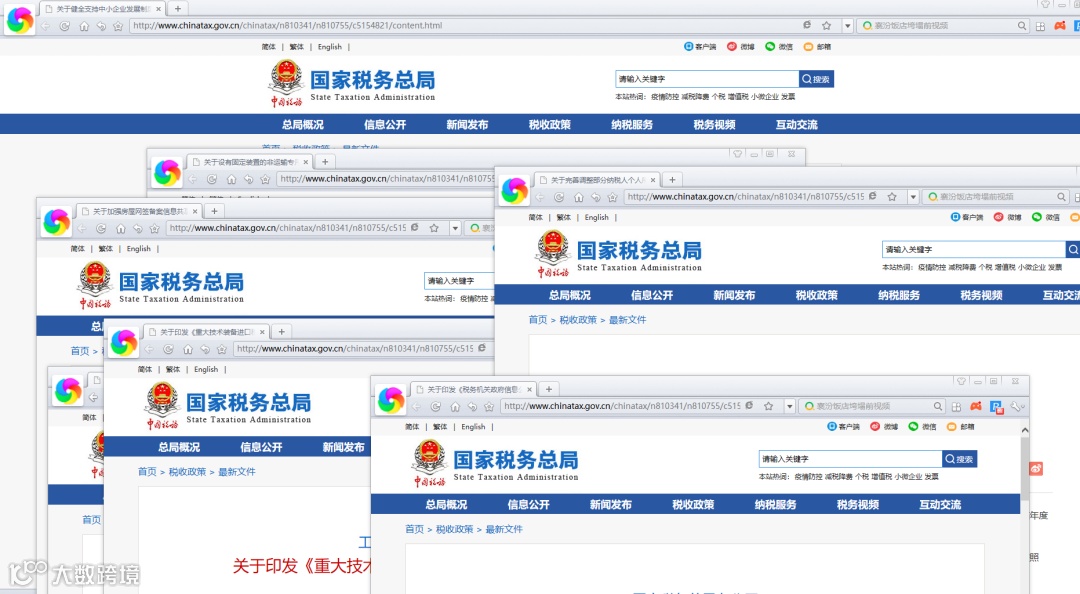This screenshot has height=594, width=1080.
Task: Click favorites star left of URL, 税务机关政府信息 window
Action: (x=488, y=407)
